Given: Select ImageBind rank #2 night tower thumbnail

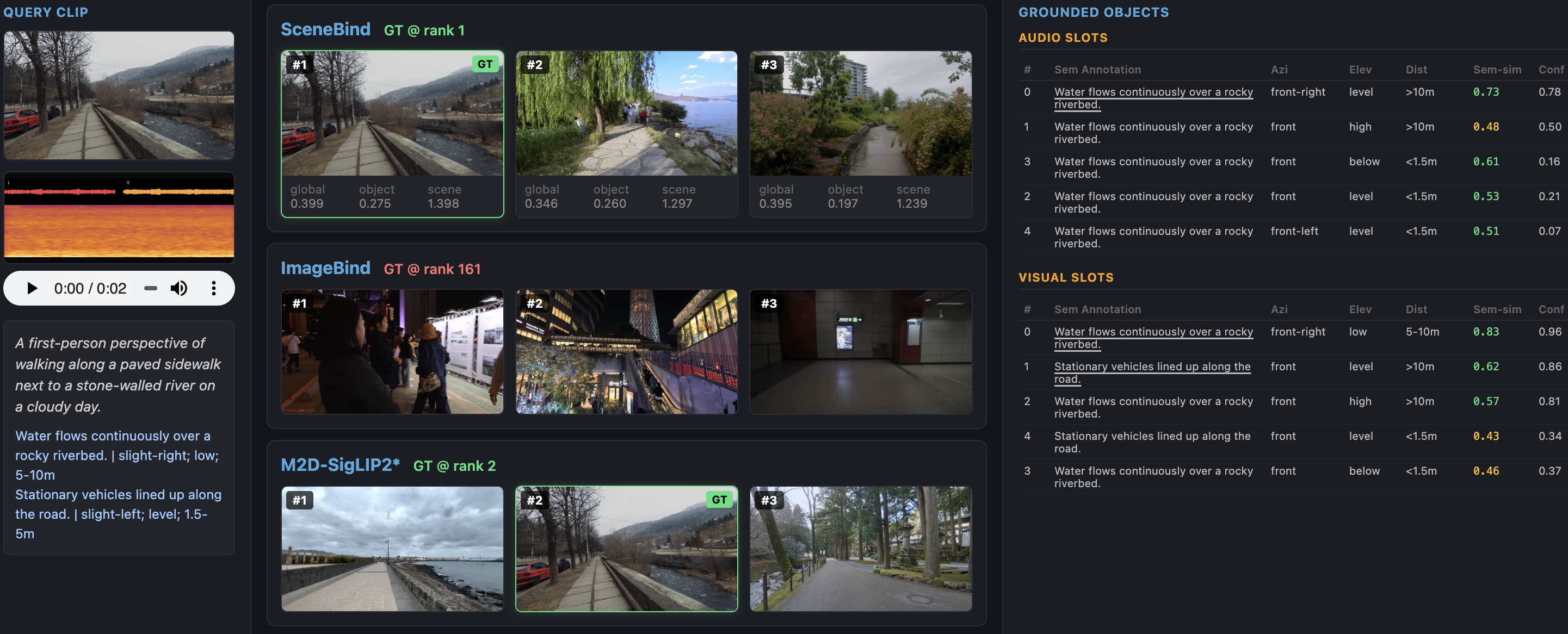Looking at the screenshot, I should (x=626, y=352).
